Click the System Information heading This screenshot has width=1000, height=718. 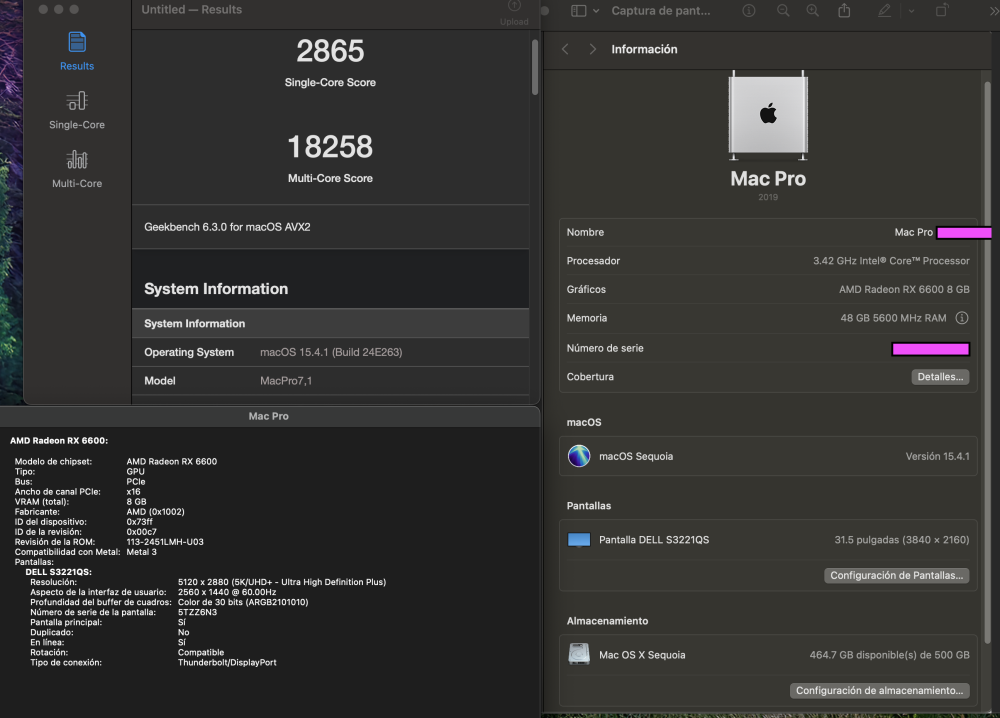[216, 289]
